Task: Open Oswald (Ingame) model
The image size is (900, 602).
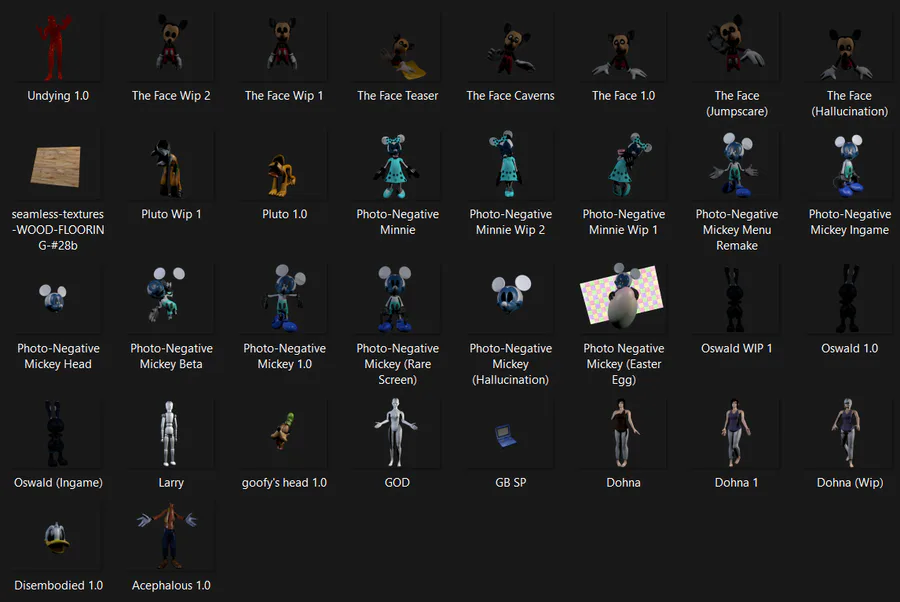Action: [x=56, y=434]
